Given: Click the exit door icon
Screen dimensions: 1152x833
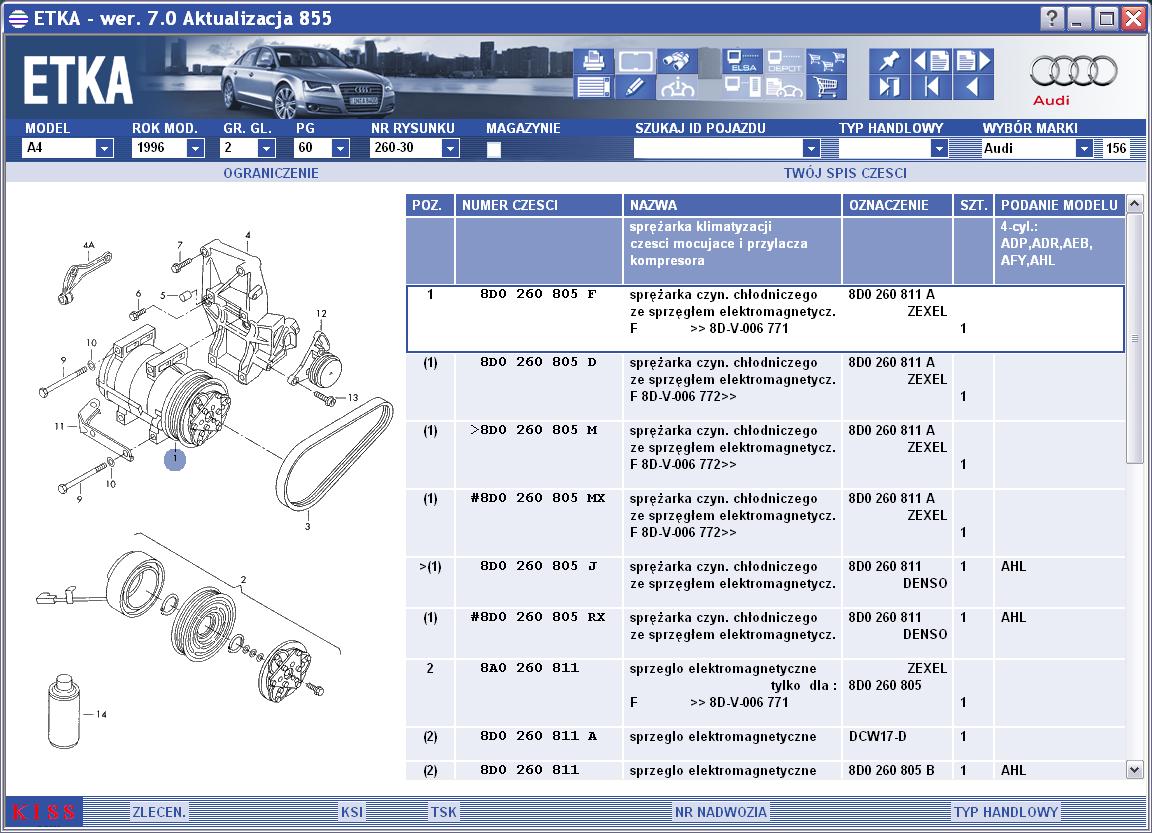Looking at the screenshot, I should (888, 87).
